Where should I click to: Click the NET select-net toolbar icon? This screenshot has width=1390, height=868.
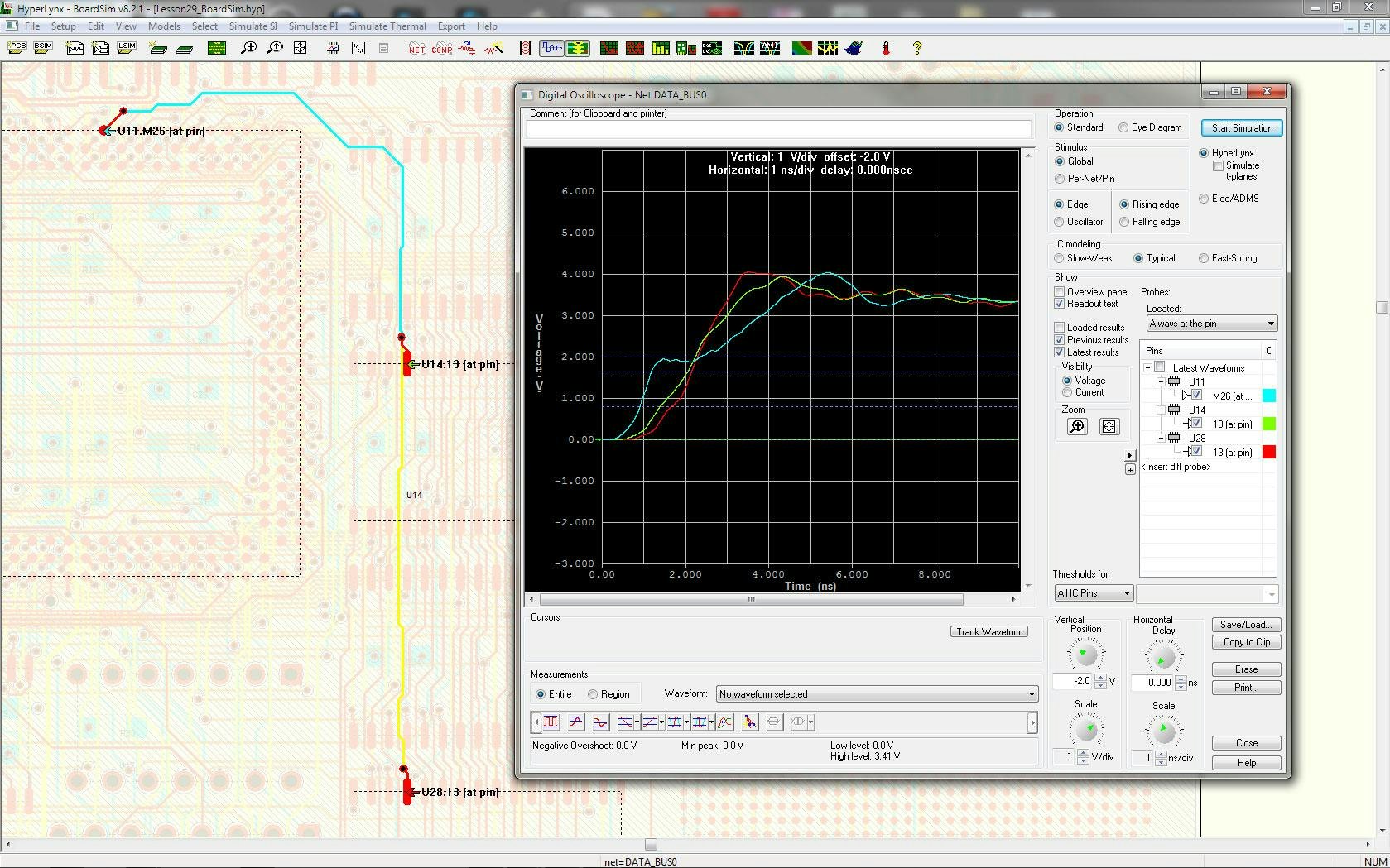(x=416, y=49)
